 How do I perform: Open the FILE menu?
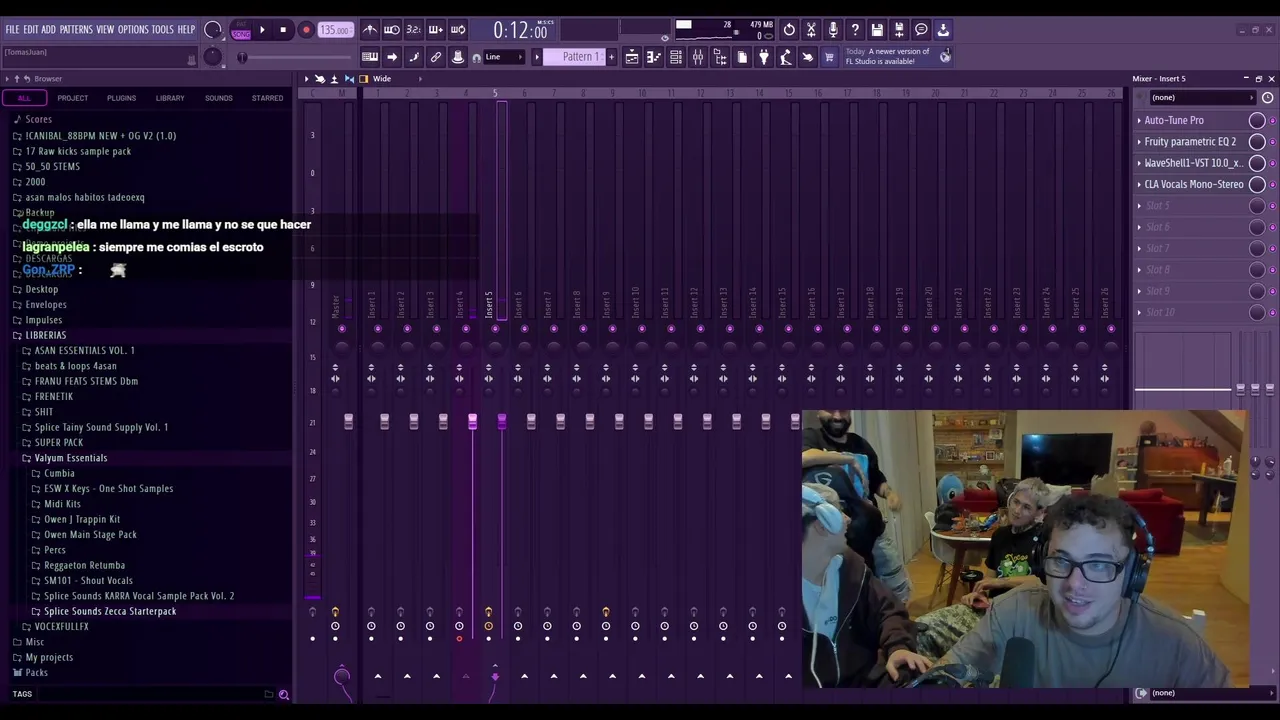pos(12,30)
